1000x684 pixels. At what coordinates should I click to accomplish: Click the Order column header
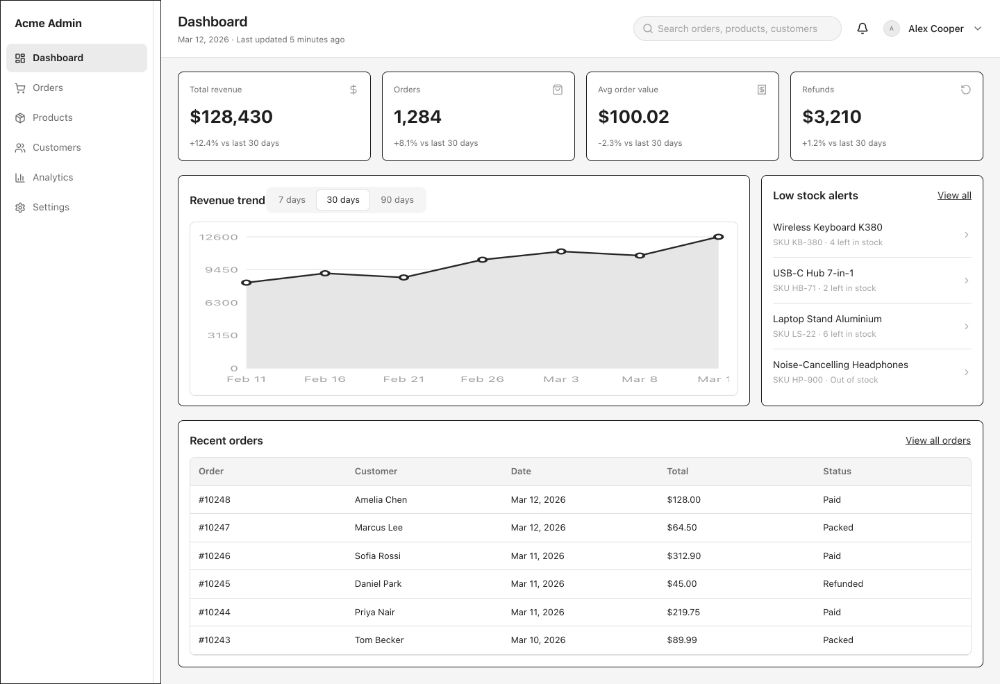(x=211, y=471)
